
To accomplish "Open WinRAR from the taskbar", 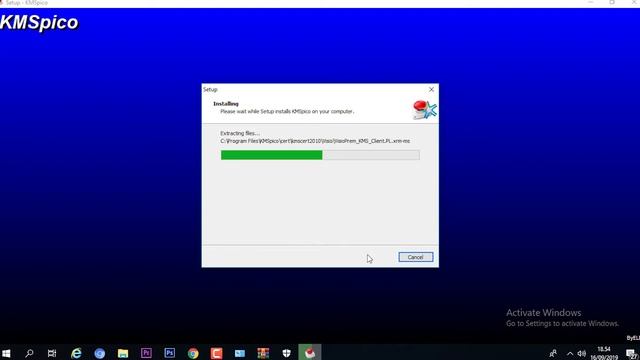I will pyautogui.click(x=263, y=353).
